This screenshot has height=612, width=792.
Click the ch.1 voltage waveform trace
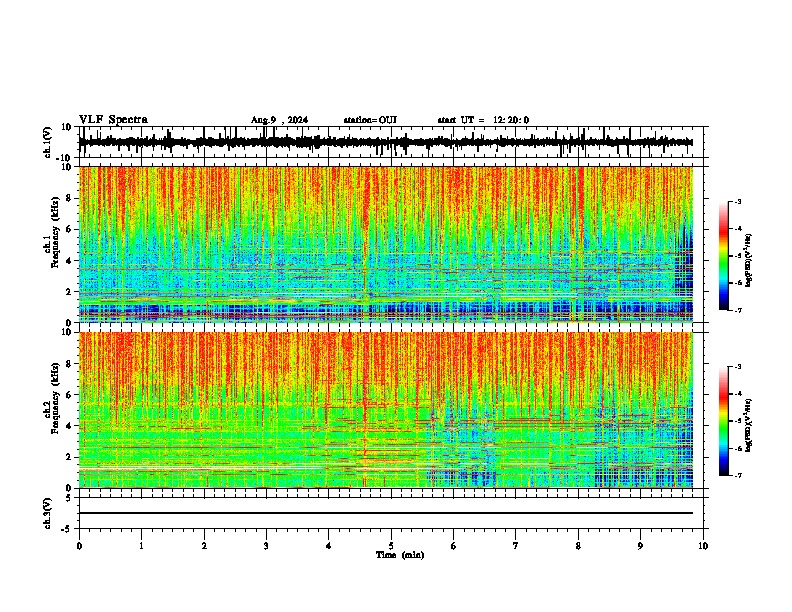pyautogui.click(x=386, y=142)
